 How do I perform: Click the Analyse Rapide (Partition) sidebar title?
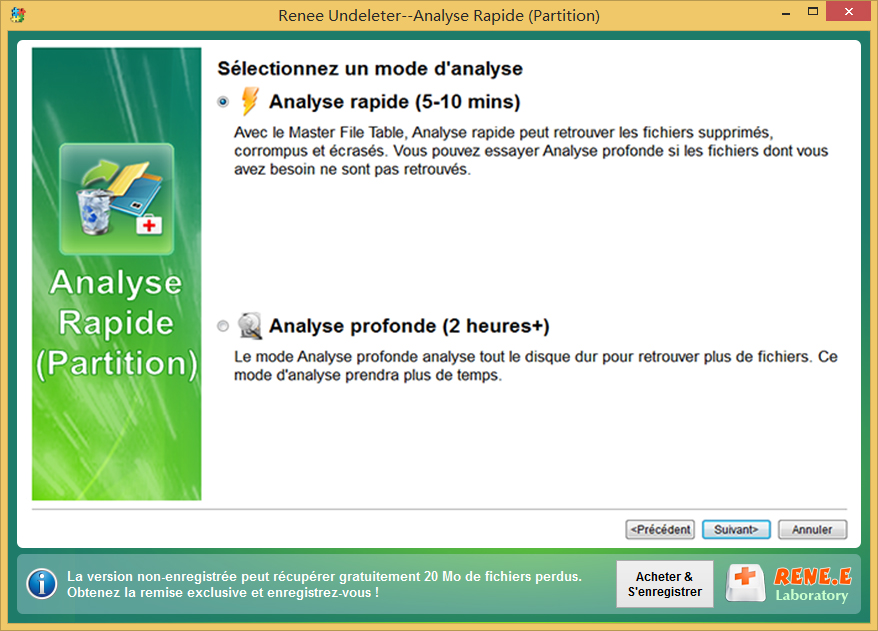[116, 324]
